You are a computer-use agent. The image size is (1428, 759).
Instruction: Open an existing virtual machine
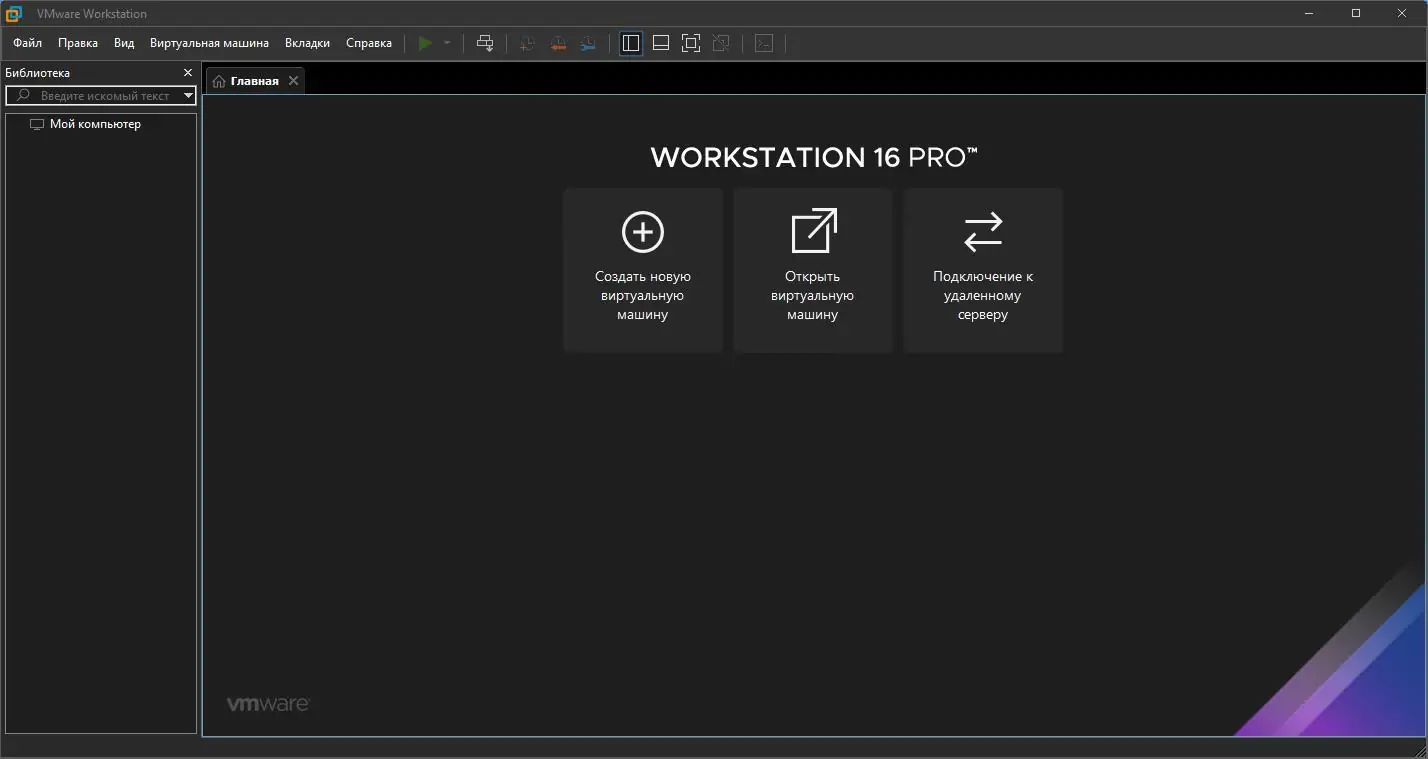[x=812, y=270]
